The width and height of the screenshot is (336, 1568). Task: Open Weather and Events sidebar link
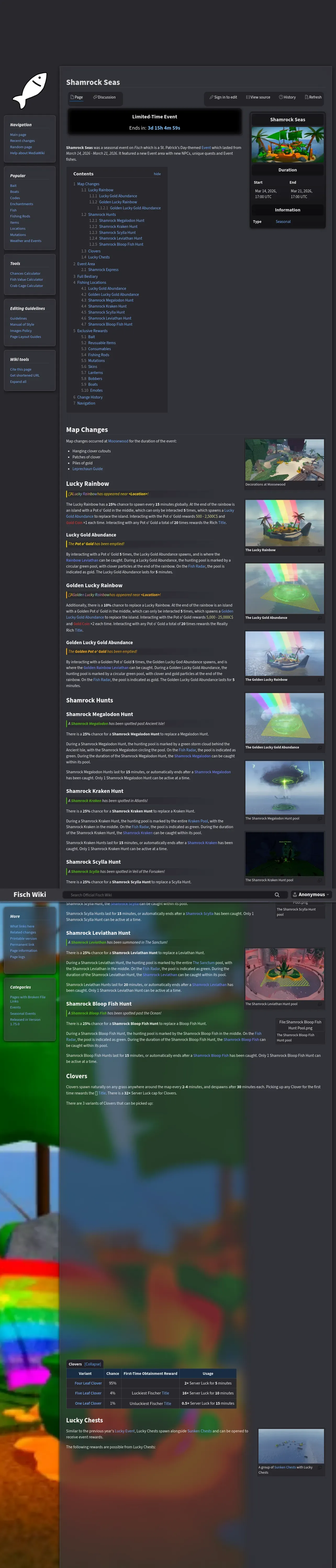click(26, 241)
